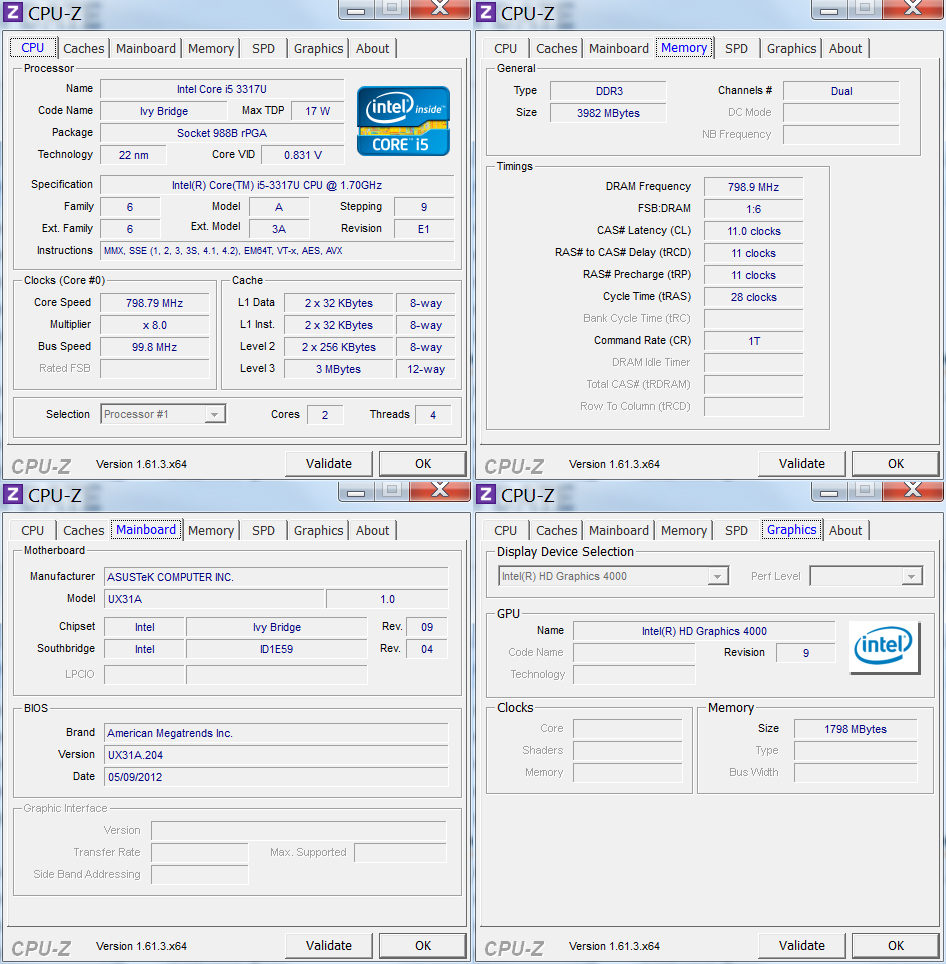This screenshot has width=946, height=964.
Task: Click the Validate button on the CPU window
Action: coord(328,463)
